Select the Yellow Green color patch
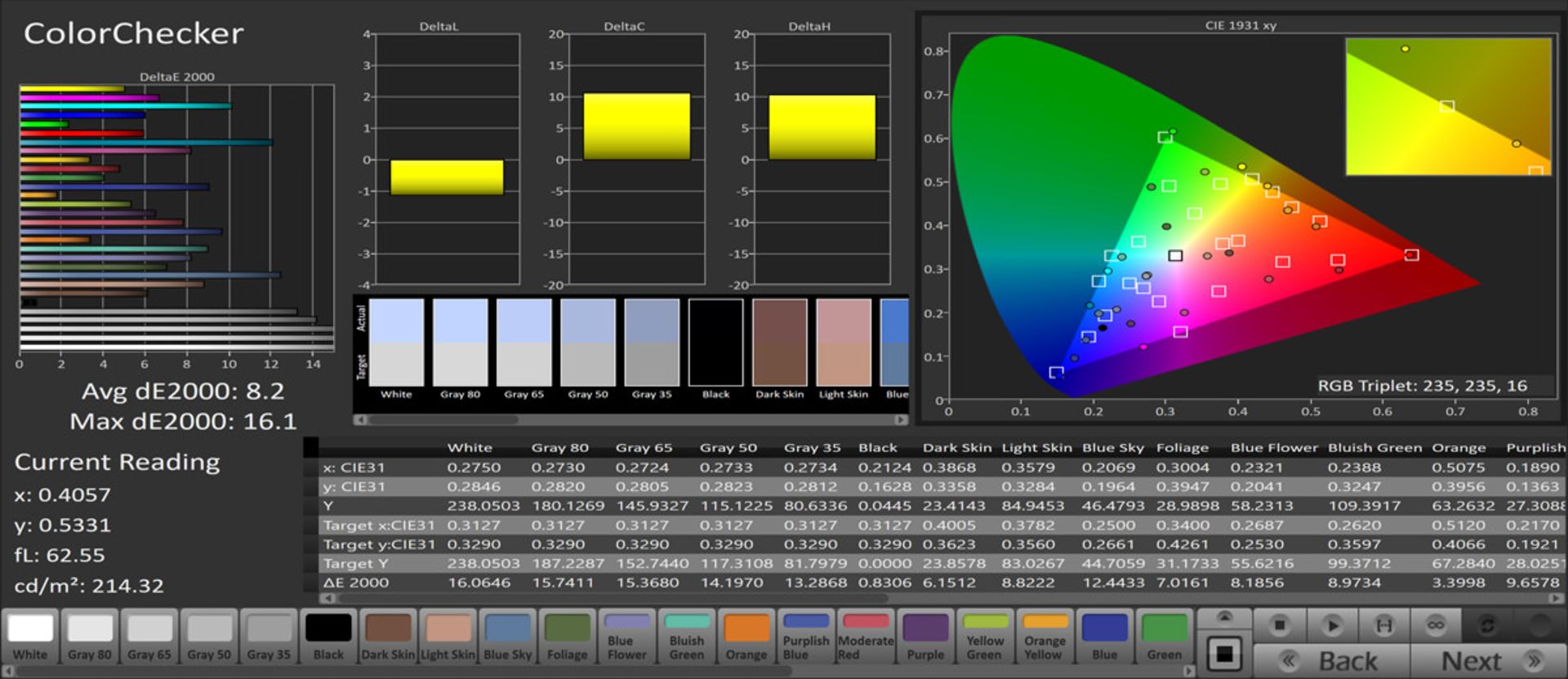The image size is (1568, 679). tap(985, 636)
